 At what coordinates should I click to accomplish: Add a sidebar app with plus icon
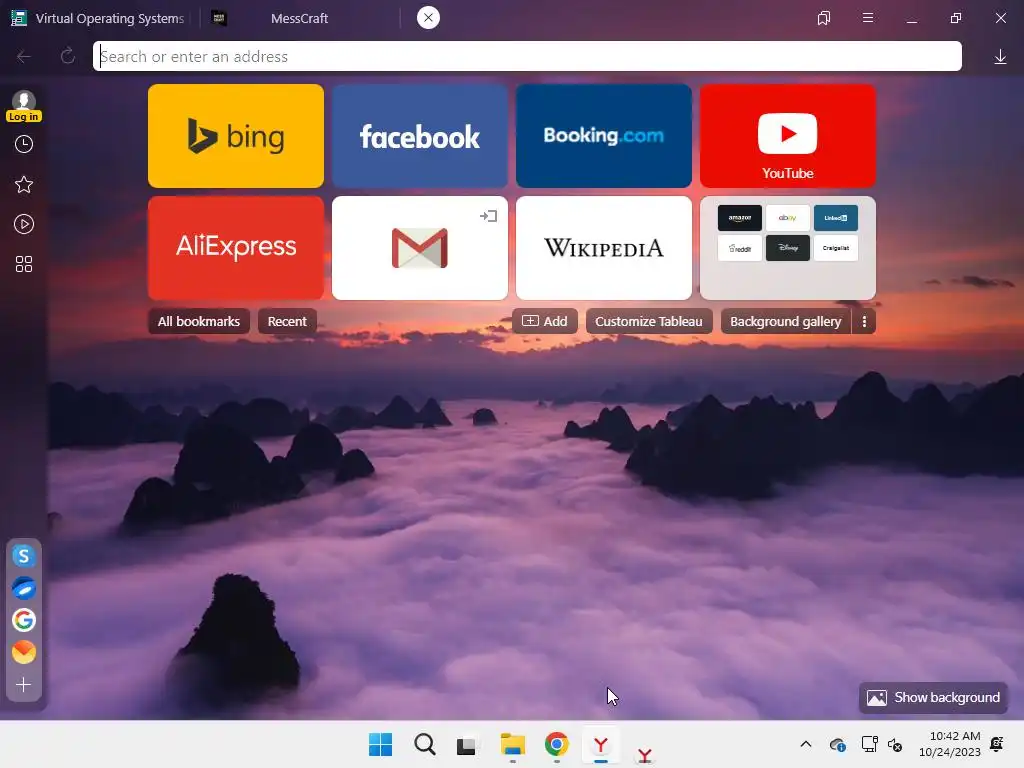pos(24,684)
